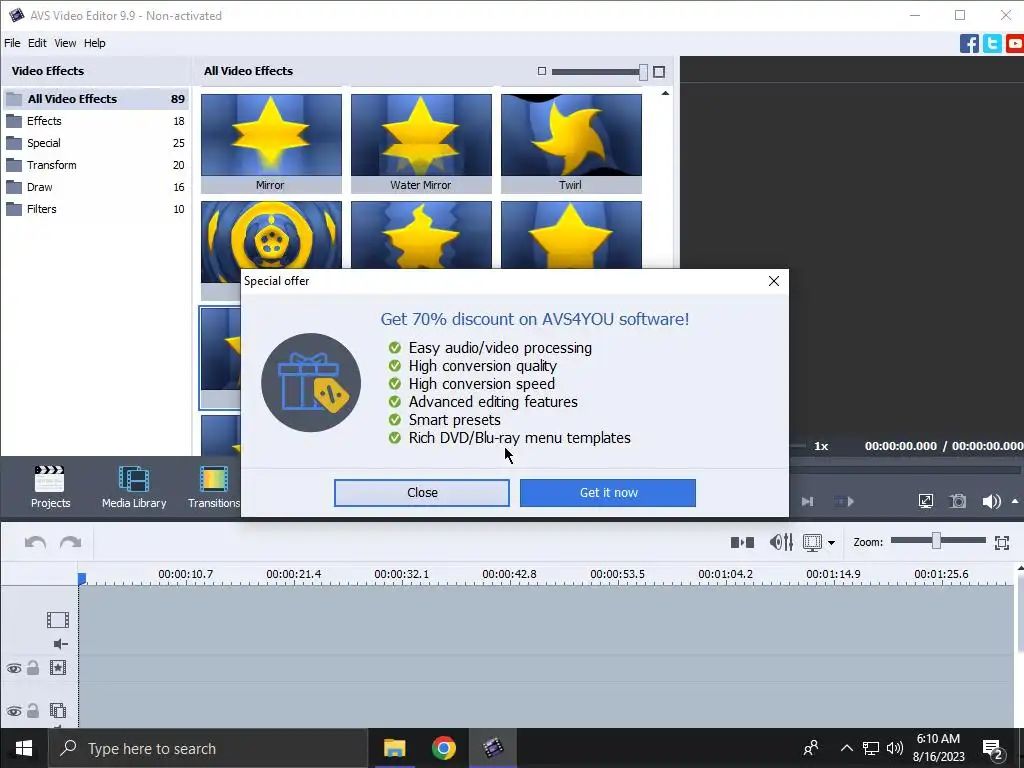Show hidden system tray icons
The width and height of the screenshot is (1024, 768).
[846, 748]
